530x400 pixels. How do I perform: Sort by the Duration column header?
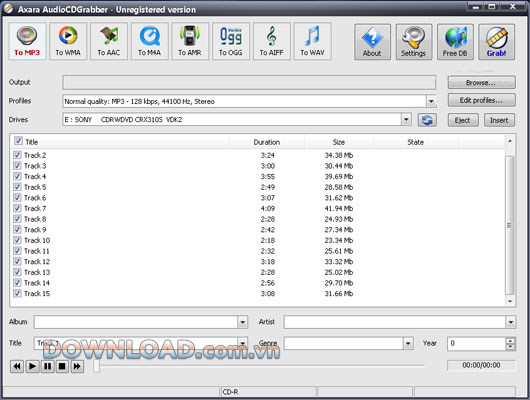pos(267,142)
